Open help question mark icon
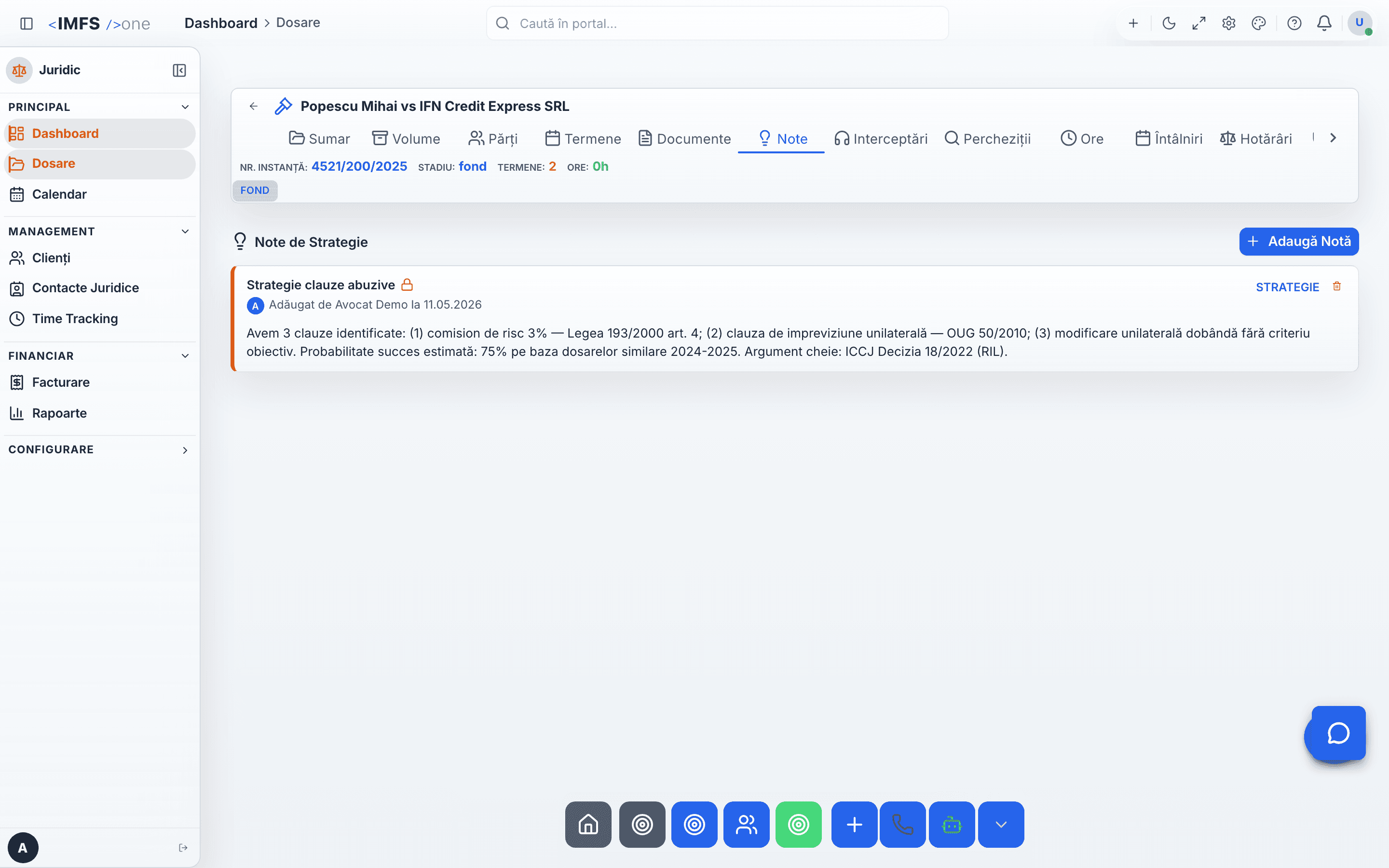This screenshot has width=1389, height=868. (x=1294, y=23)
